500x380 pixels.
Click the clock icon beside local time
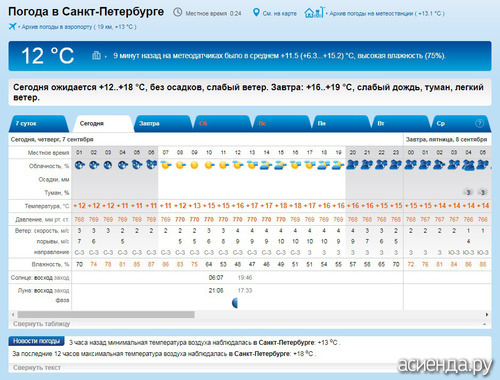pyautogui.click(x=178, y=13)
